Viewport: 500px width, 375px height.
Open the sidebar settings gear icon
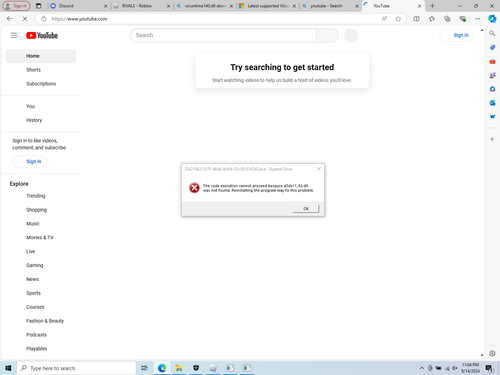tap(492, 353)
